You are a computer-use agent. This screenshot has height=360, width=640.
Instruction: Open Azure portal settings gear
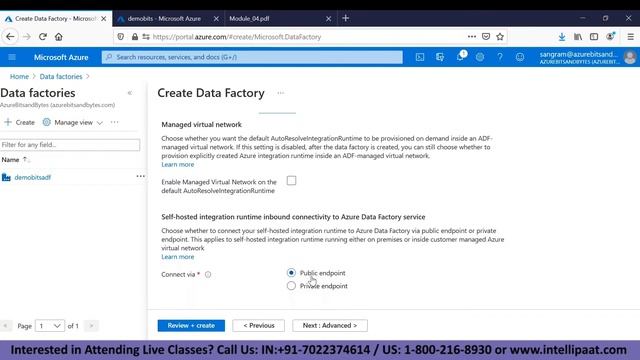(x=480, y=57)
